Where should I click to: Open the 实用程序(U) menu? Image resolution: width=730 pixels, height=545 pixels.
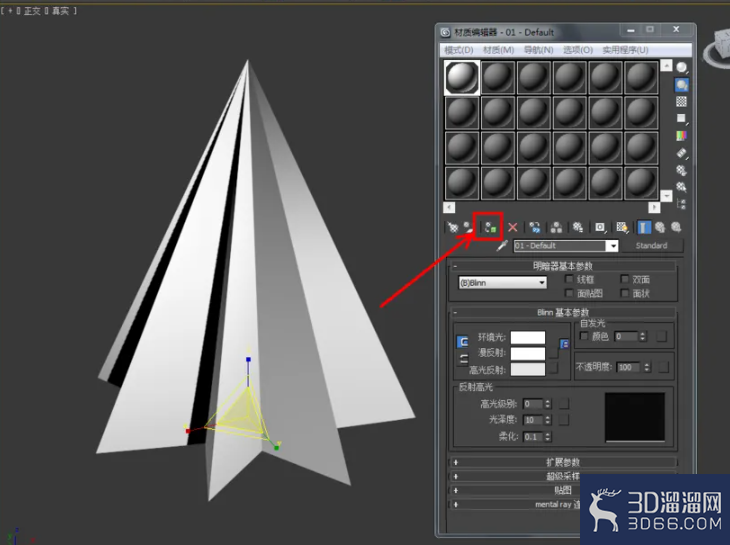click(x=625, y=50)
